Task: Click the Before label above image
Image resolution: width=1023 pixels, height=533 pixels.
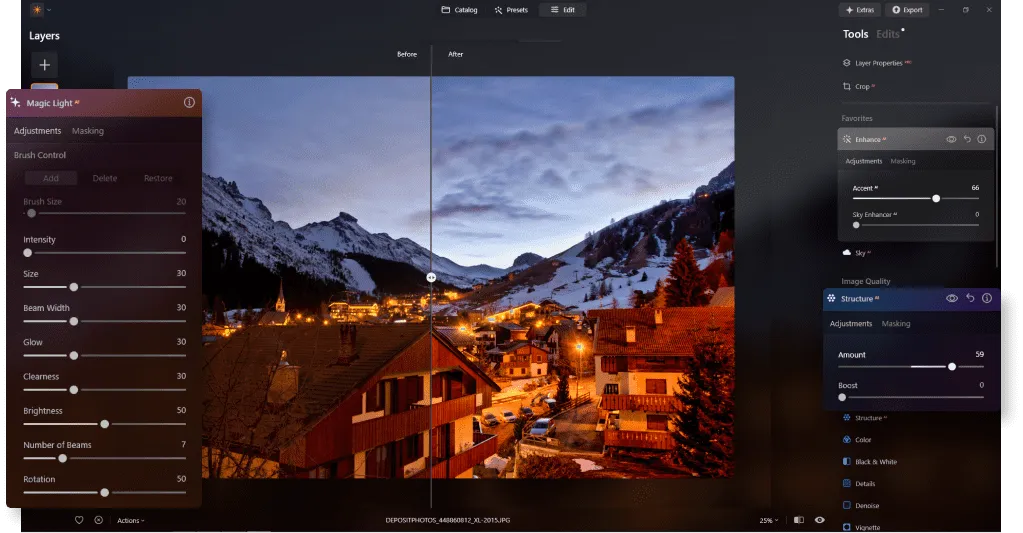Action: 407,54
